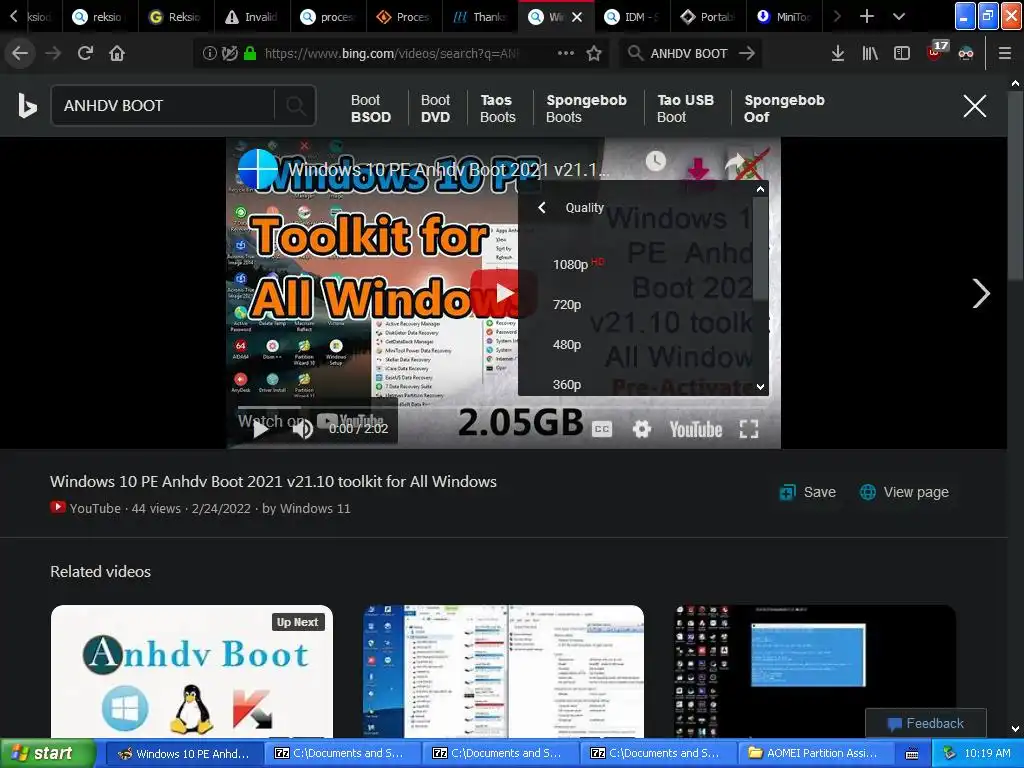Click the browser Back arrow
1024x768 pixels.
tap(20, 53)
